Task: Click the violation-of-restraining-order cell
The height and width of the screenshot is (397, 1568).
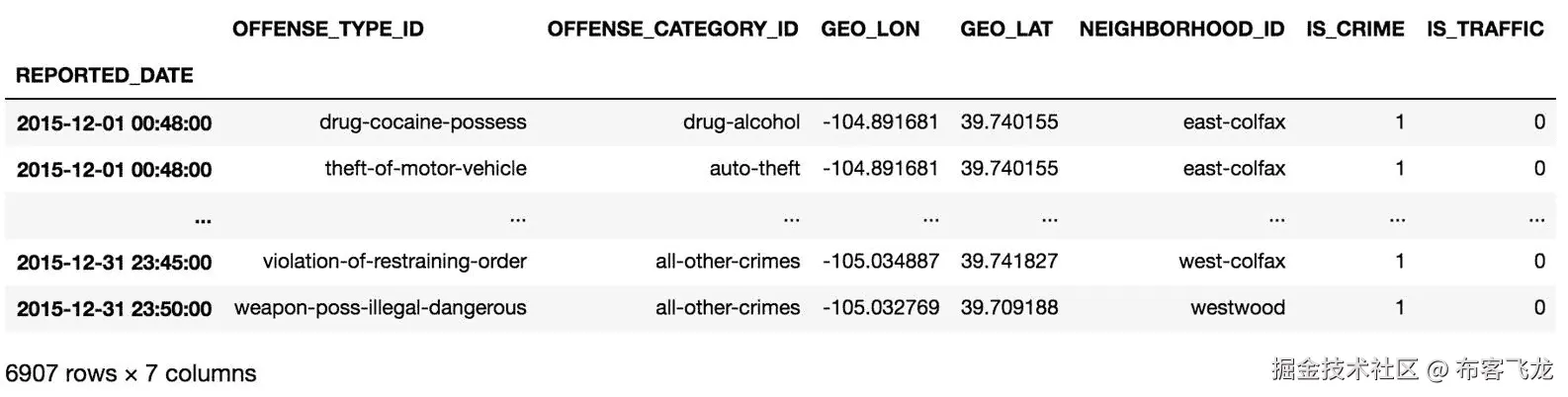Action: (x=394, y=262)
